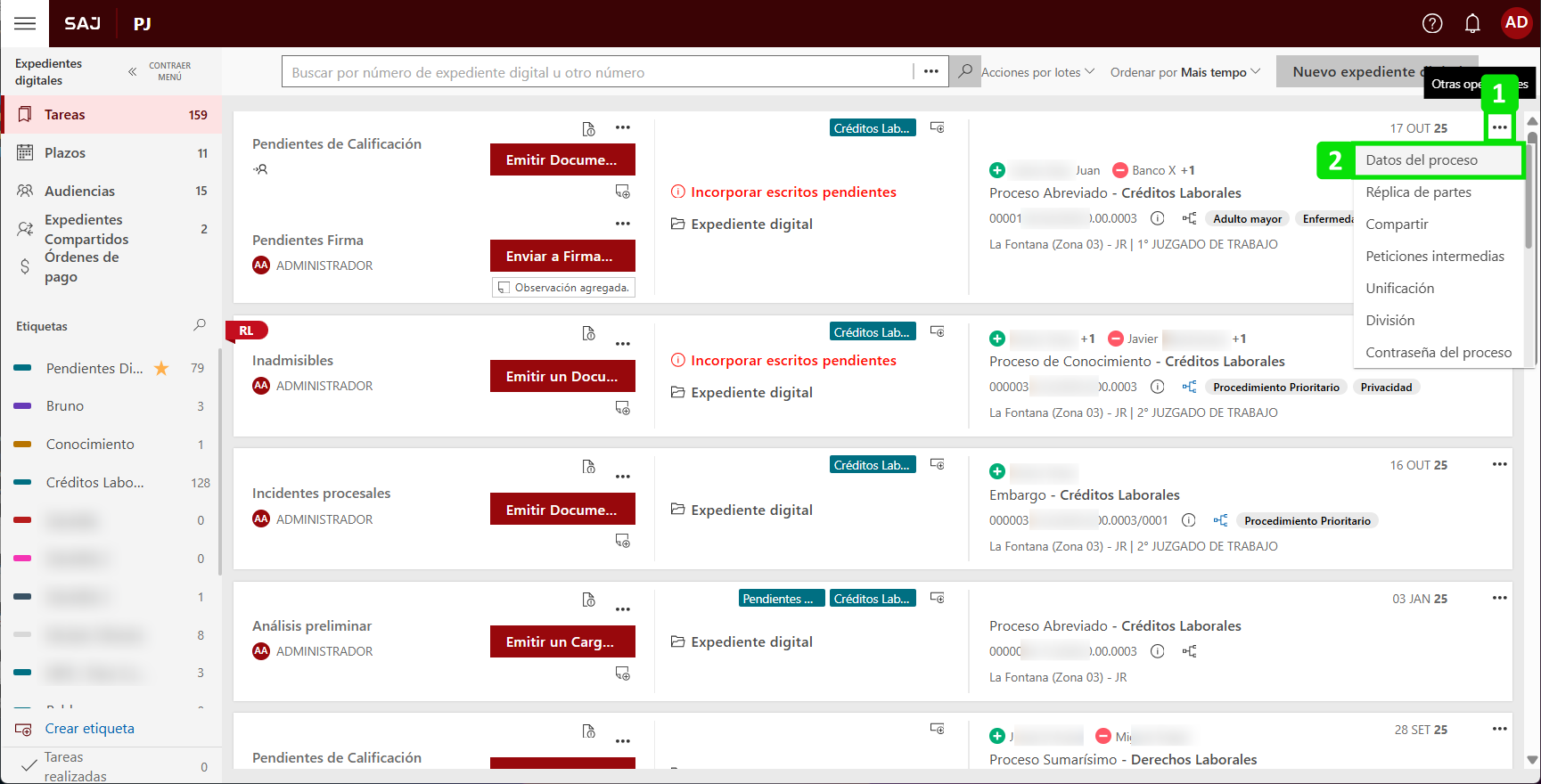This screenshot has width=1541, height=784.
Task: Open document icon for Incidentes procesales task
Action: click(588, 467)
